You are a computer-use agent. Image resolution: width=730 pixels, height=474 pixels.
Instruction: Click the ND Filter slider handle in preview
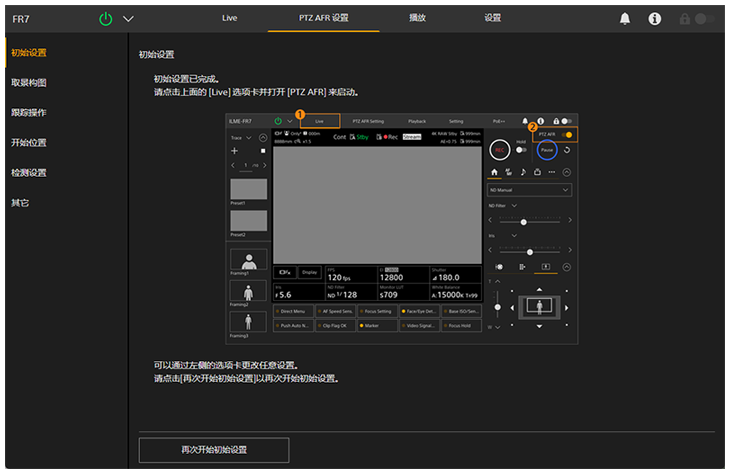pos(524,220)
